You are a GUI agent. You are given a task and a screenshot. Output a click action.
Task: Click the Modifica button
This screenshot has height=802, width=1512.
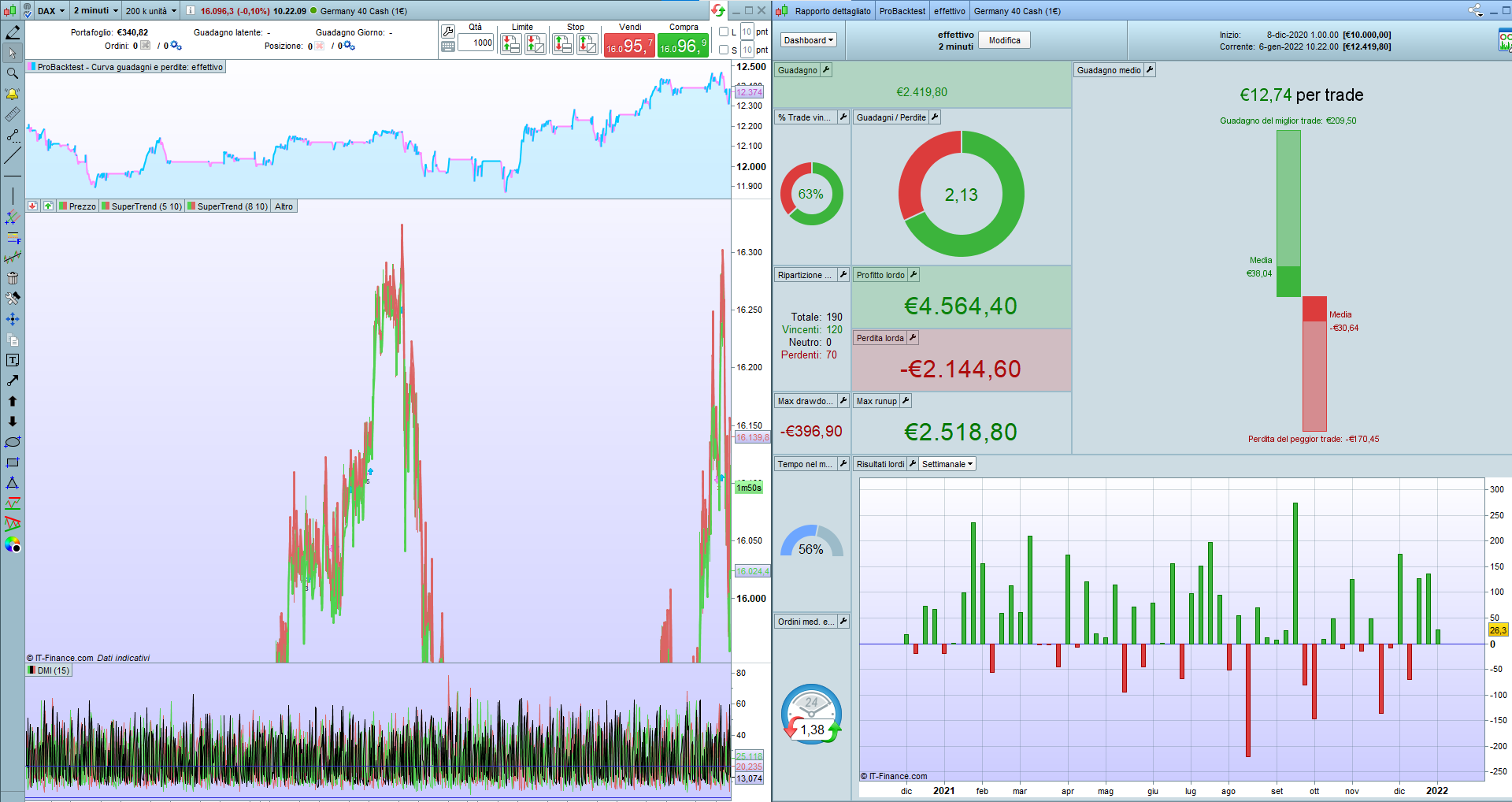pos(1004,40)
